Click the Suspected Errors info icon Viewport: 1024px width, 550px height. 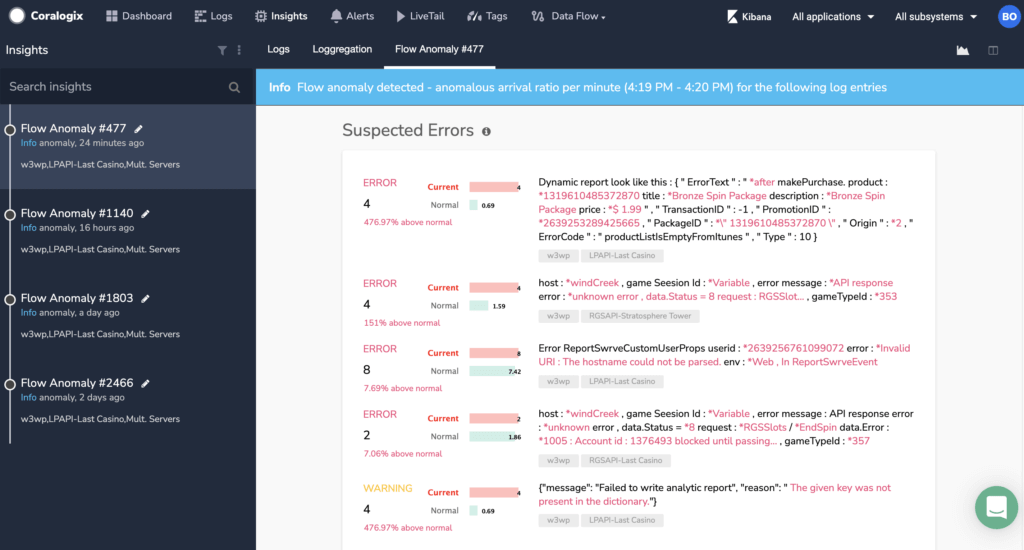[x=487, y=131]
